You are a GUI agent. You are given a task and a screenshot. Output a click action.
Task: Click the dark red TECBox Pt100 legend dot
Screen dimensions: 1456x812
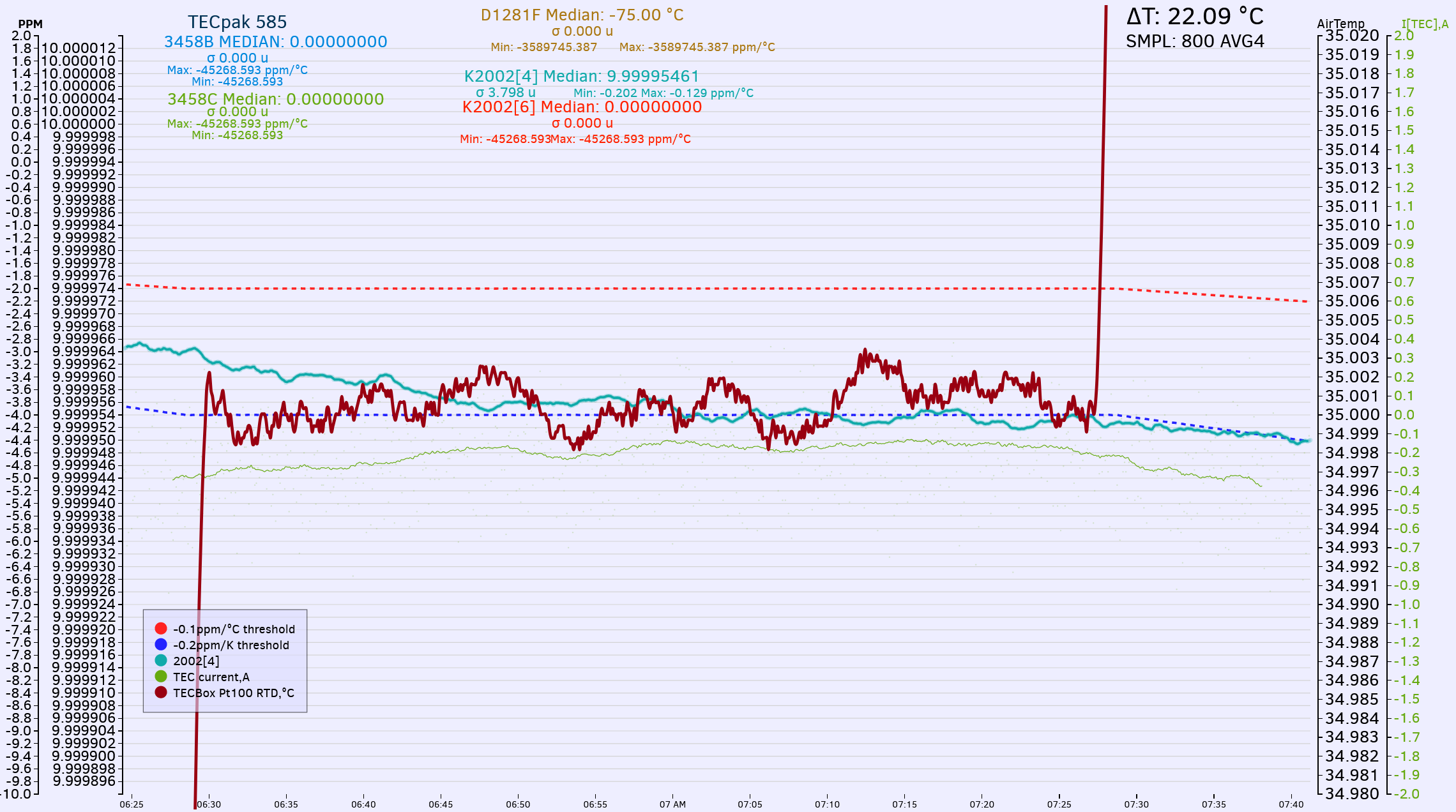coord(161,693)
